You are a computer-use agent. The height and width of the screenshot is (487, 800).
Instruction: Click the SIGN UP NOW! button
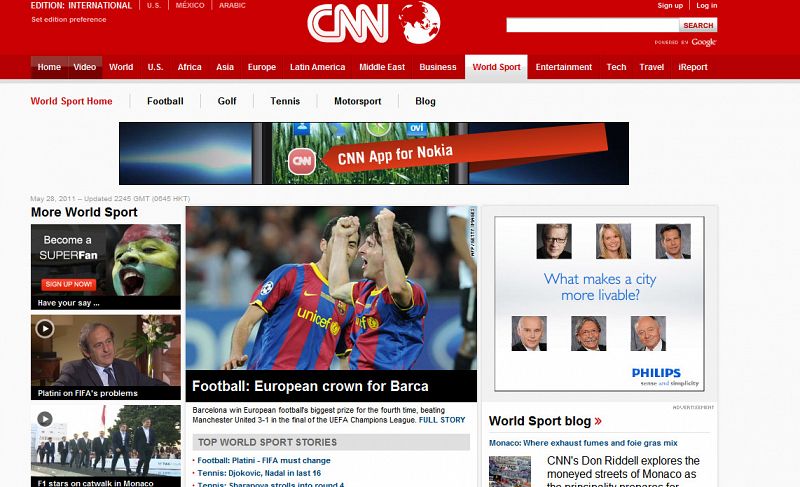coord(68,284)
